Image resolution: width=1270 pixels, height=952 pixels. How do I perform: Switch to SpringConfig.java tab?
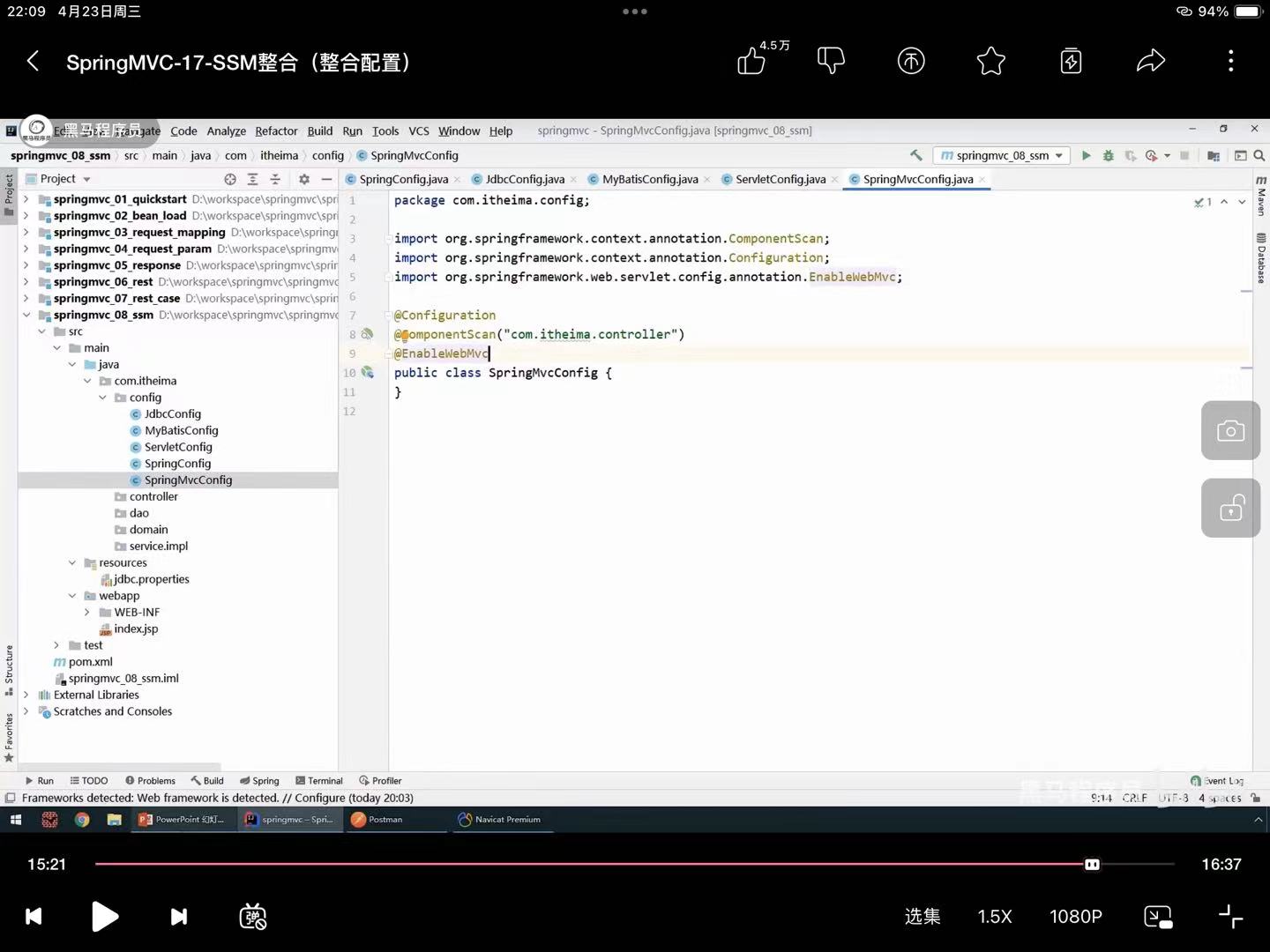coord(403,179)
